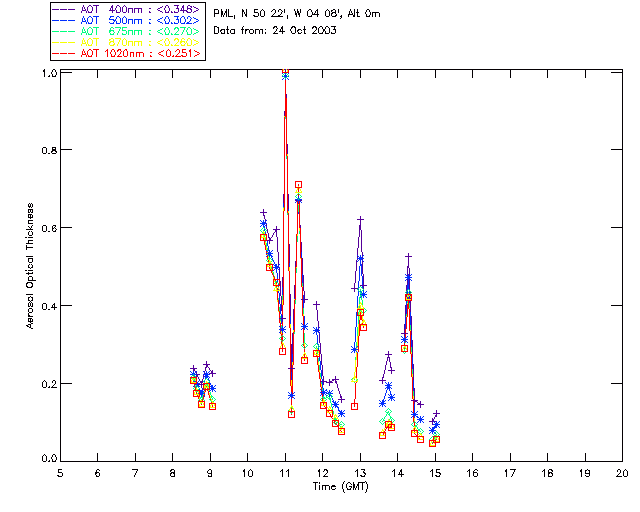Click the purple plus marker at 14.3h peak
Screen dimensions: 640x512
[409, 256]
